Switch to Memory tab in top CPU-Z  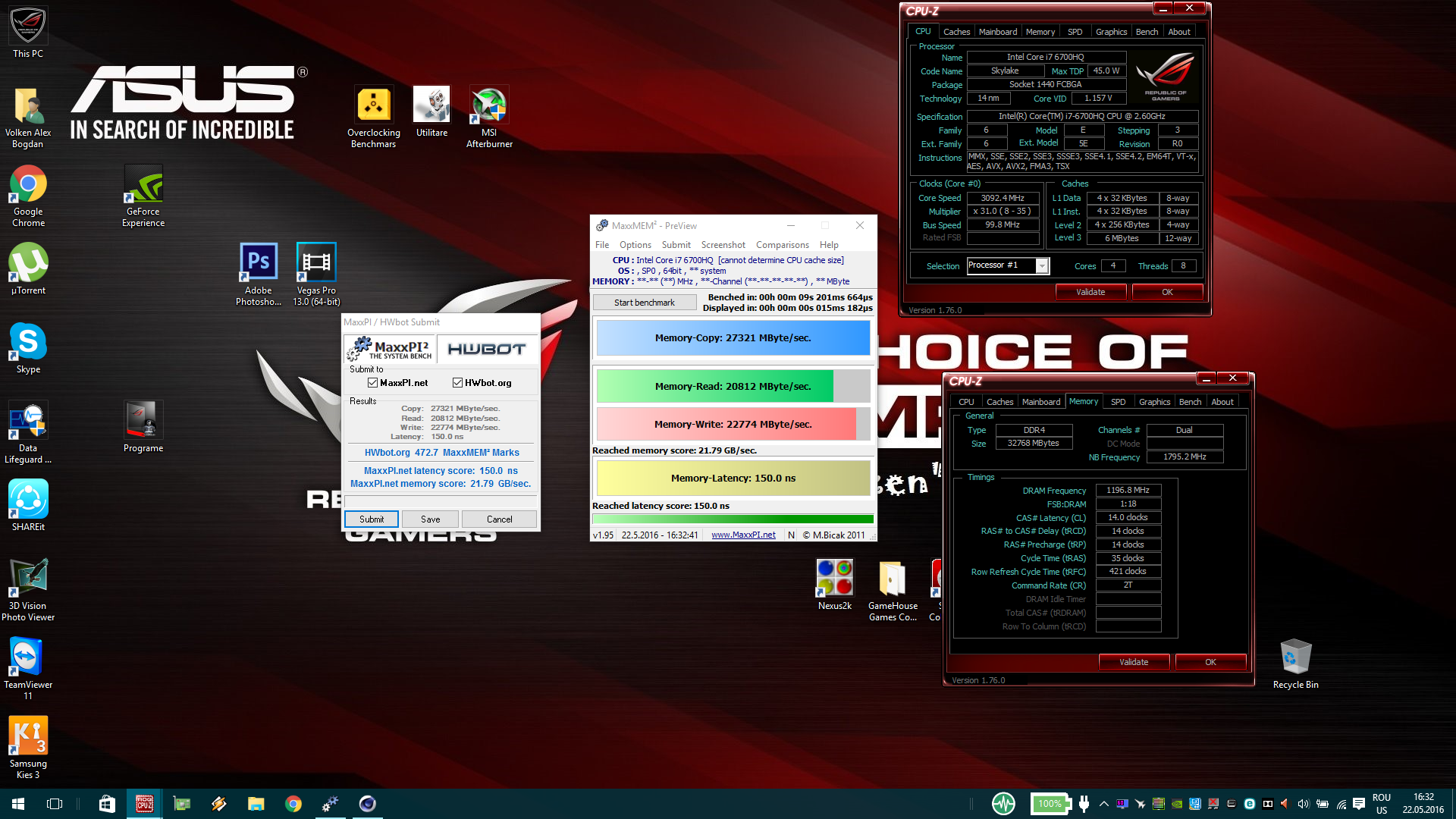point(1040,32)
